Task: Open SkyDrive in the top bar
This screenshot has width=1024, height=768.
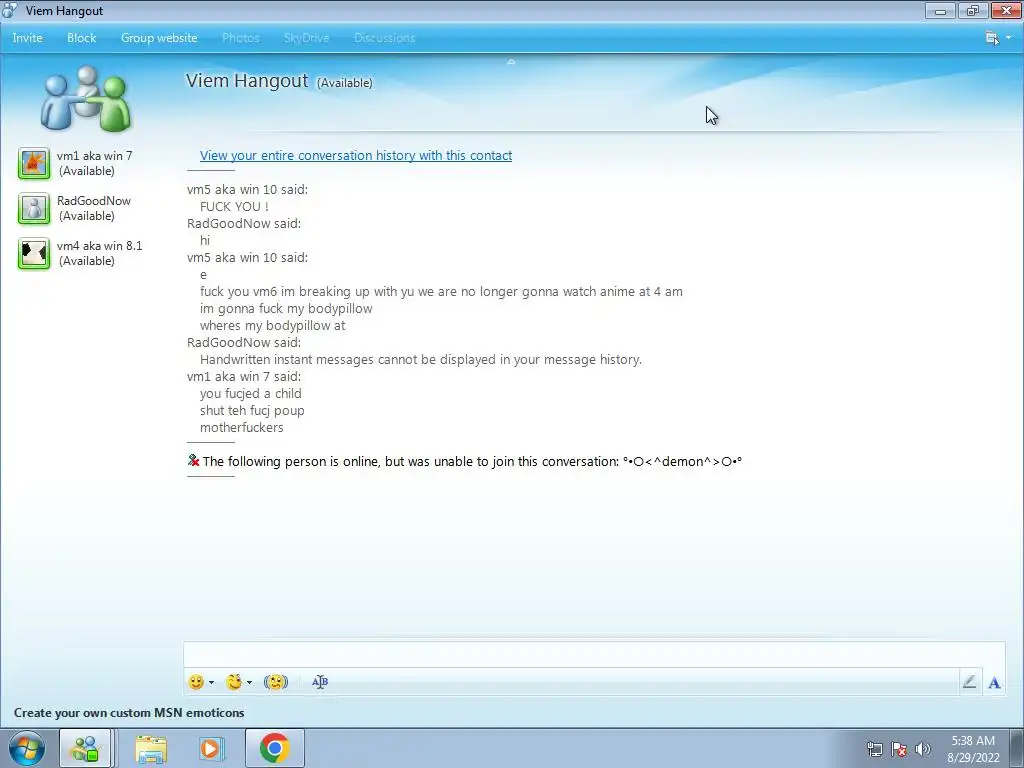Action: (306, 38)
